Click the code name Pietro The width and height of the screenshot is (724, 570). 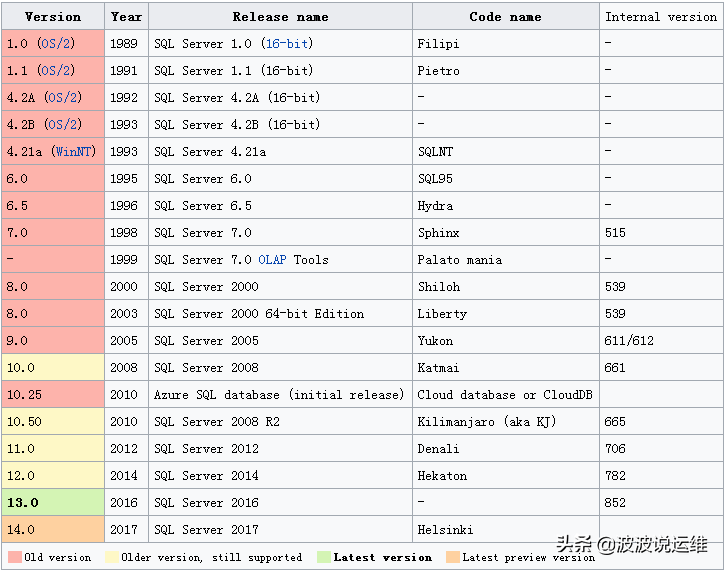pyautogui.click(x=438, y=71)
